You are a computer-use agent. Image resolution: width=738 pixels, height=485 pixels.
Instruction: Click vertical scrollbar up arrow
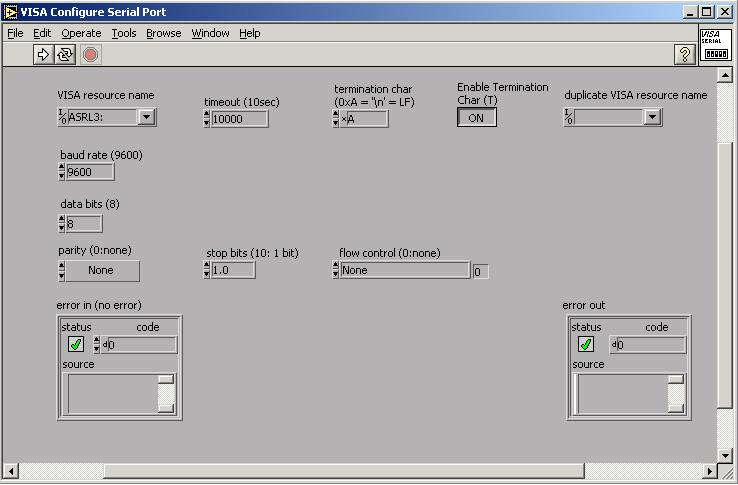[725, 75]
